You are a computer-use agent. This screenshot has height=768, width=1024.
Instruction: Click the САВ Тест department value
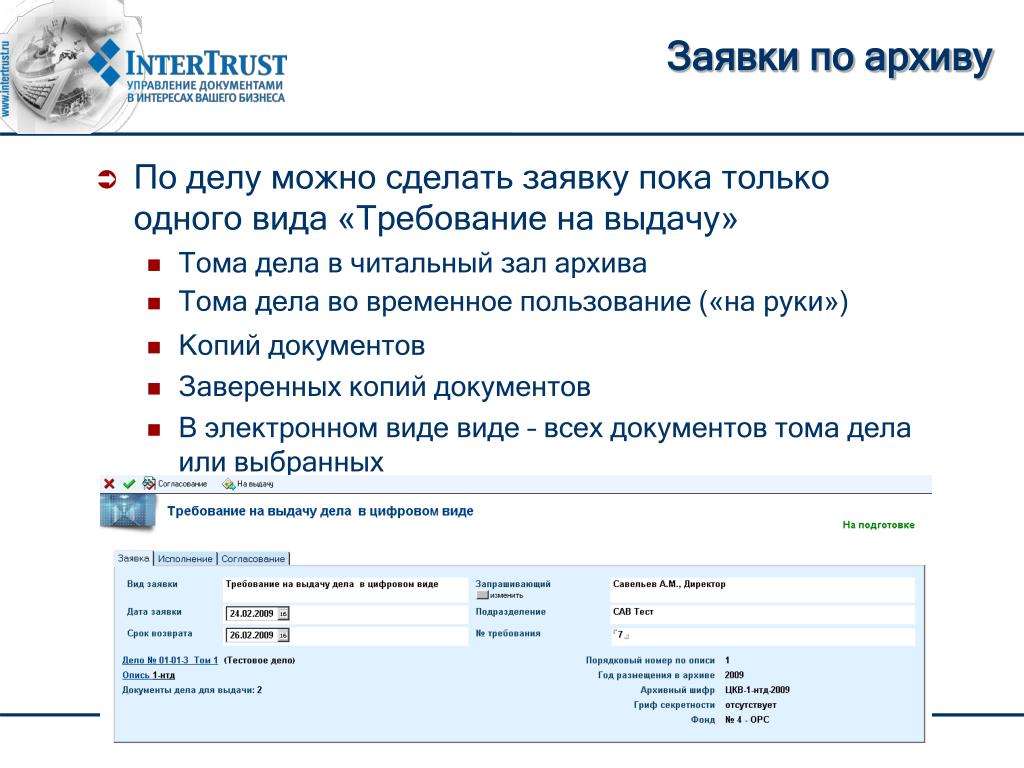point(633,612)
